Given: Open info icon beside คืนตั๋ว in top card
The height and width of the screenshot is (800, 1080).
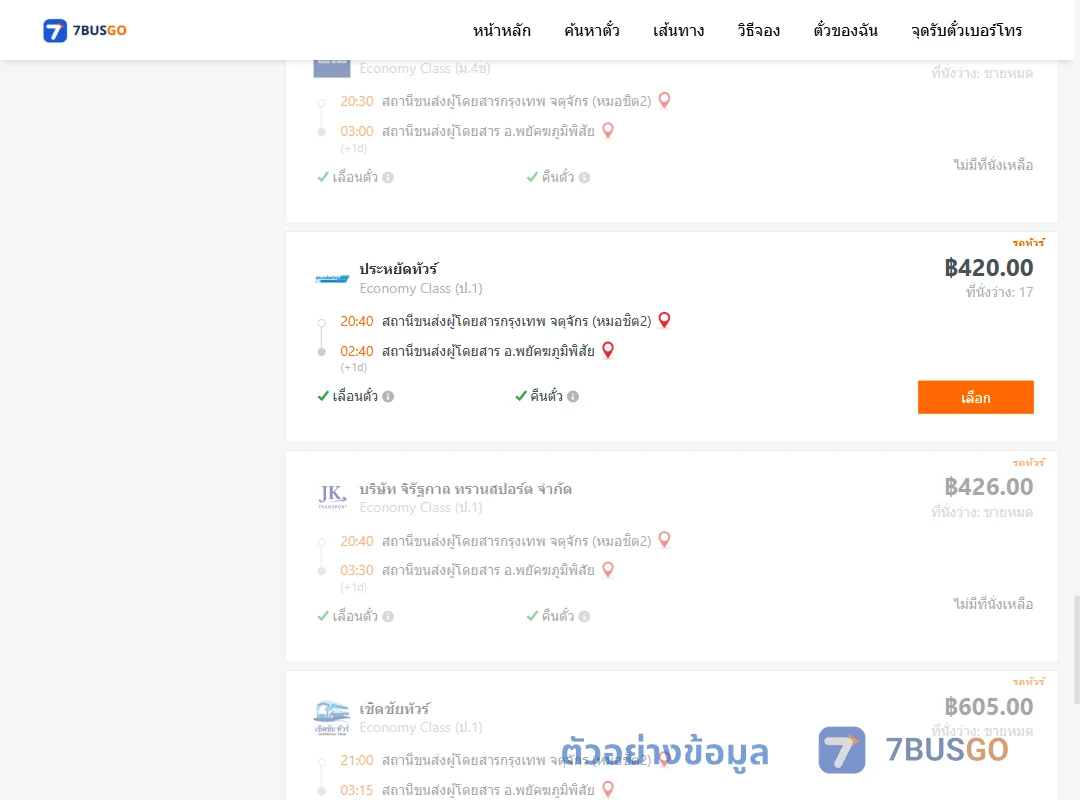Looking at the screenshot, I should tap(585, 177).
